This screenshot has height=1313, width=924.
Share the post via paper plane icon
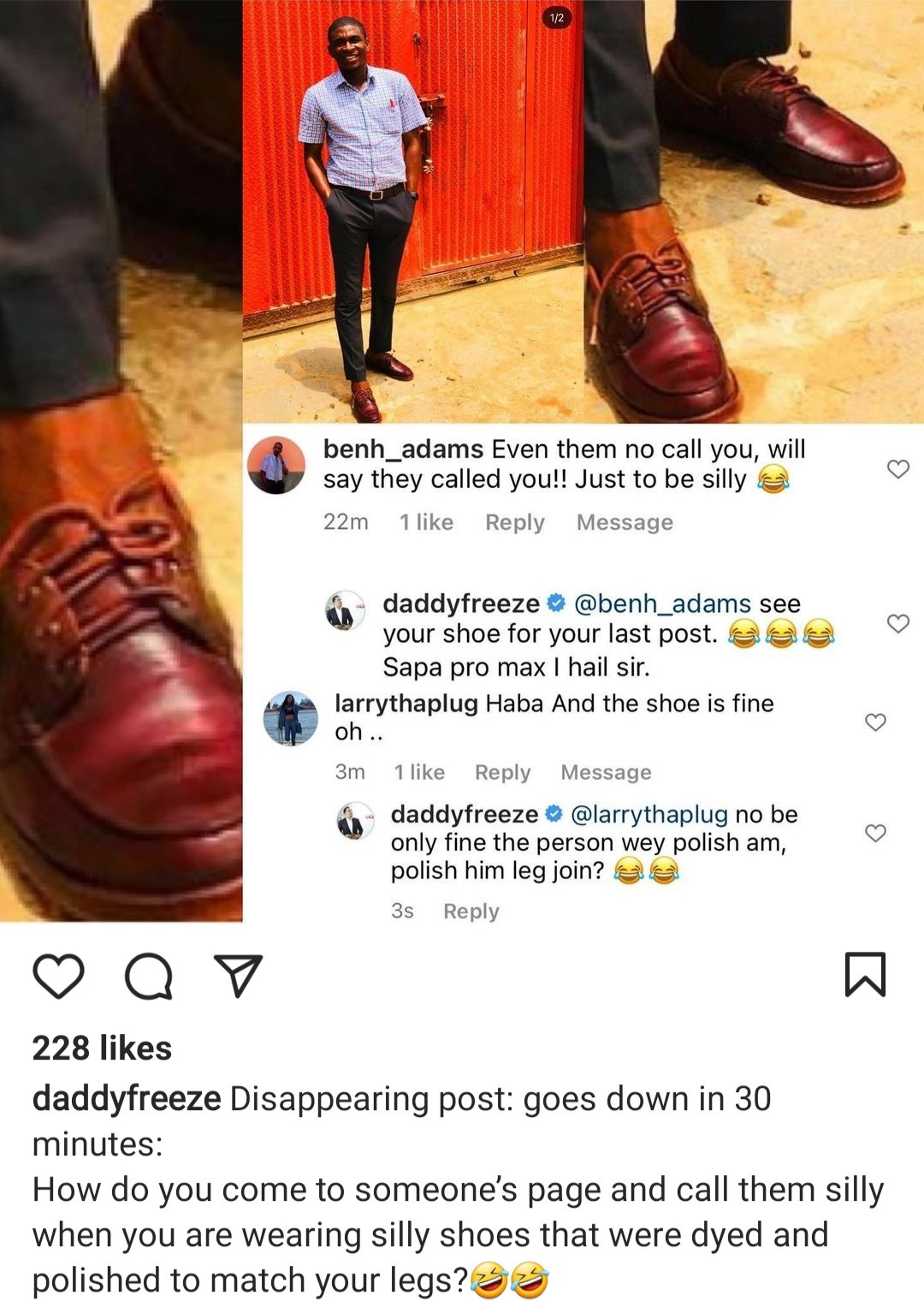(x=238, y=976)
